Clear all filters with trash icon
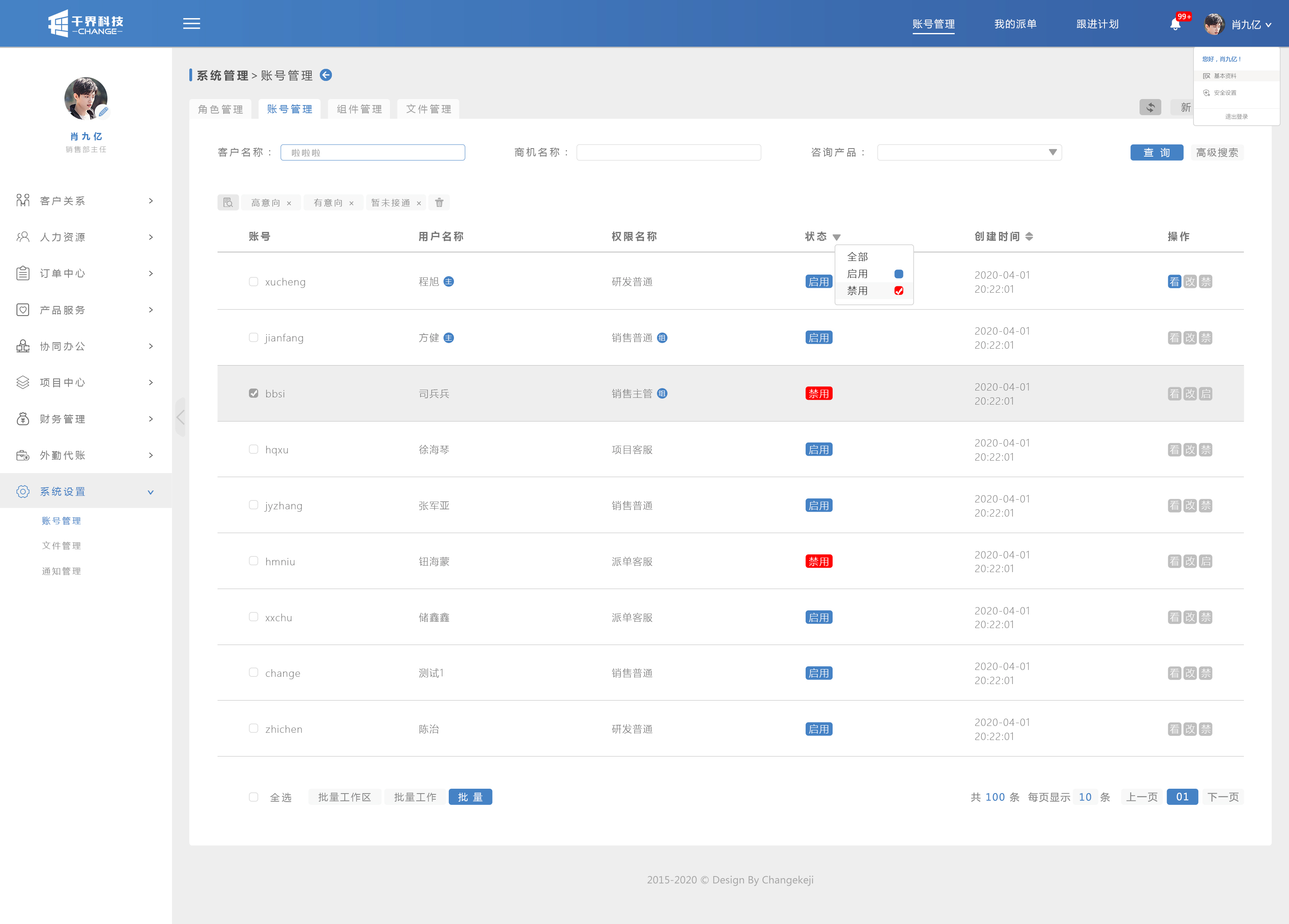This screenshot has height=924, width=1289. pos(439,203)
